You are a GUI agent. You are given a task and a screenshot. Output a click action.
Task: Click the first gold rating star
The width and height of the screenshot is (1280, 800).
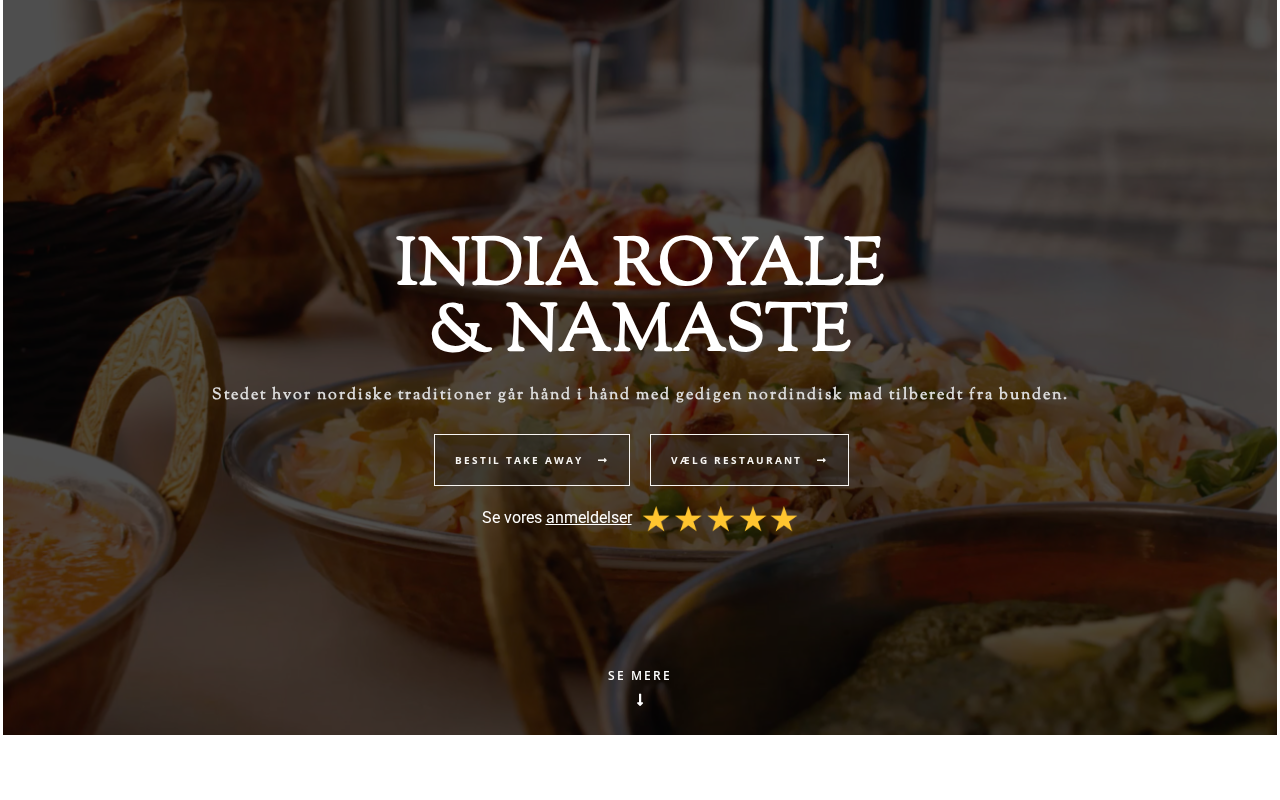pyautogui.click(x=656, y=519)
